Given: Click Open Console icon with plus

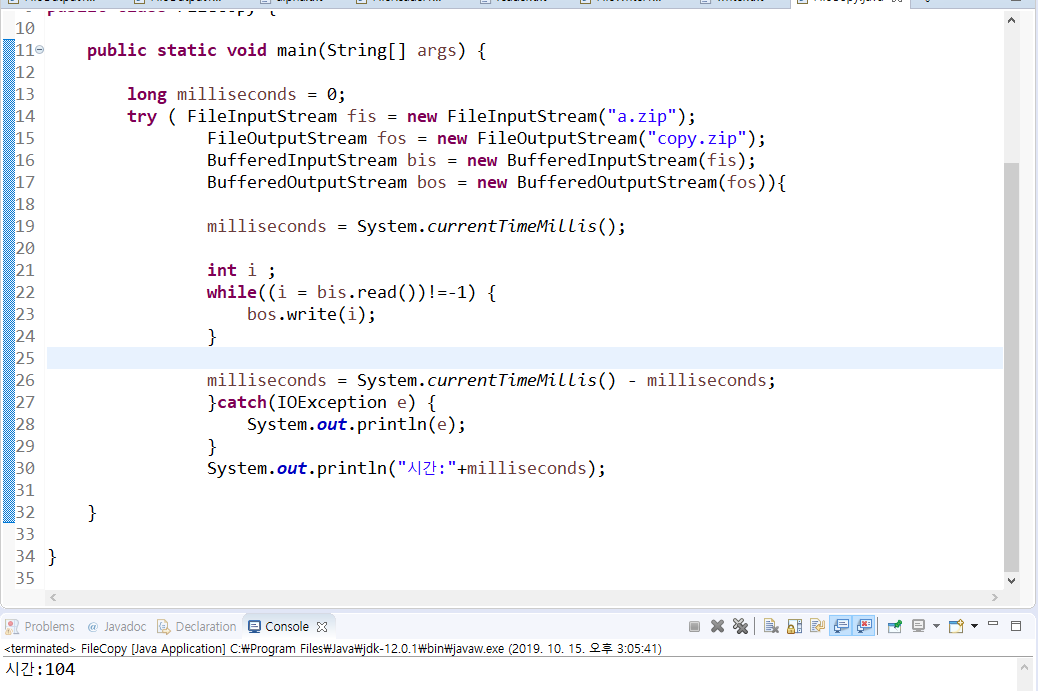Looking at the screenshot, I should 956,626.
